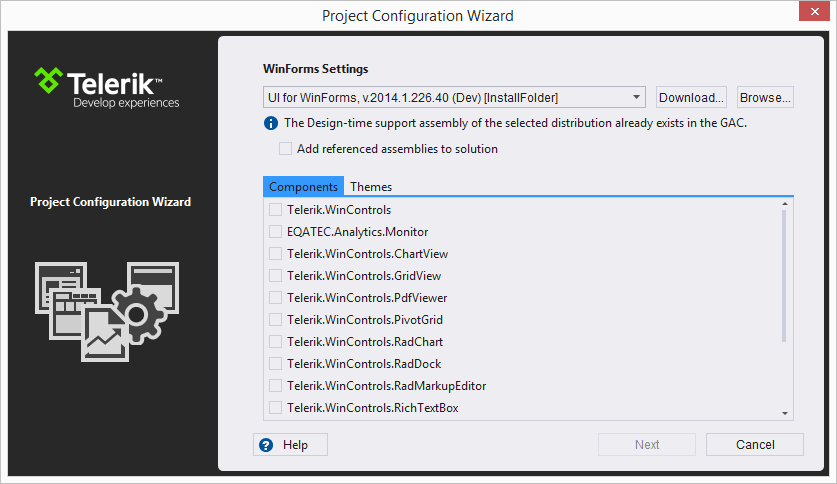The width and height of the screenshot is (837, 484).
Task: Click the WinForms Settings heading
Action: point(315,69)
